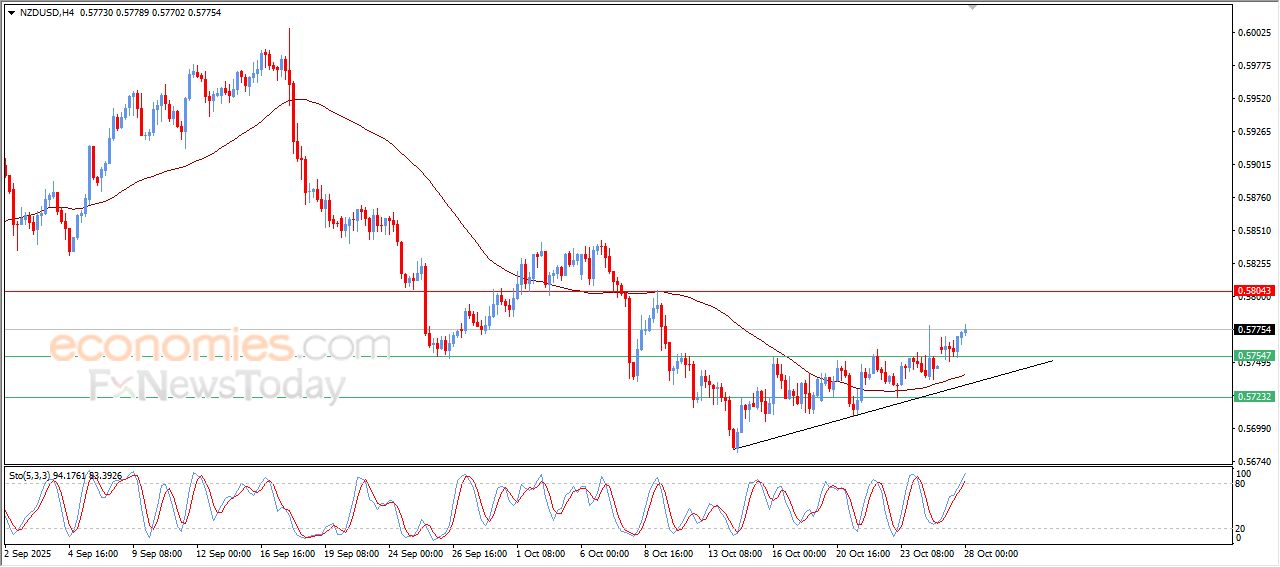
Task: Click the current price tag 0.57754
Action: (x=1254, y=329)
